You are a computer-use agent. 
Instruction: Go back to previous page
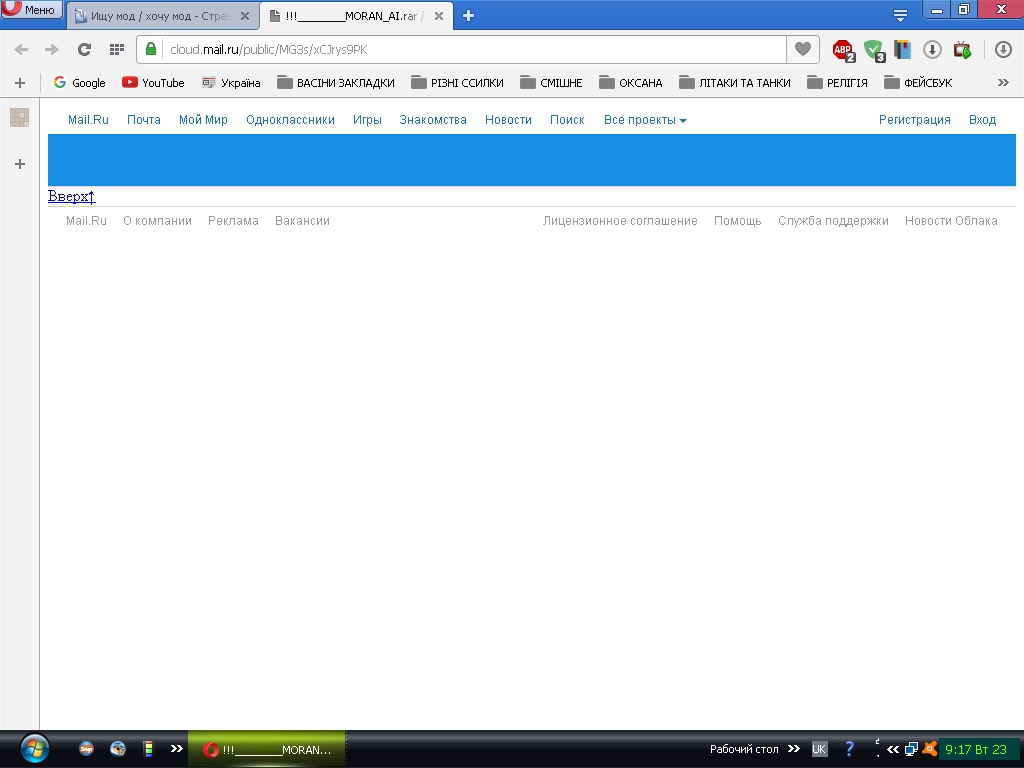tap(21, 49)
